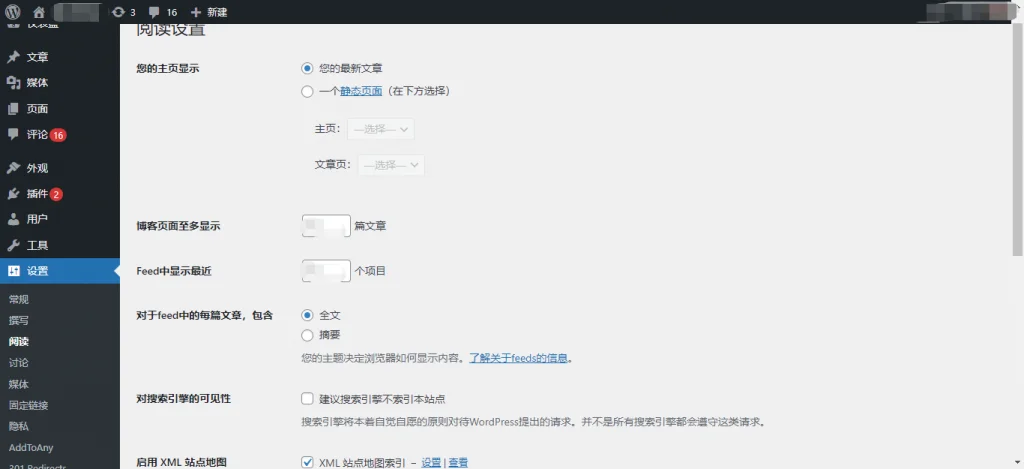Uncheck XML 站点地图索引 checkbox

[307, 462]
